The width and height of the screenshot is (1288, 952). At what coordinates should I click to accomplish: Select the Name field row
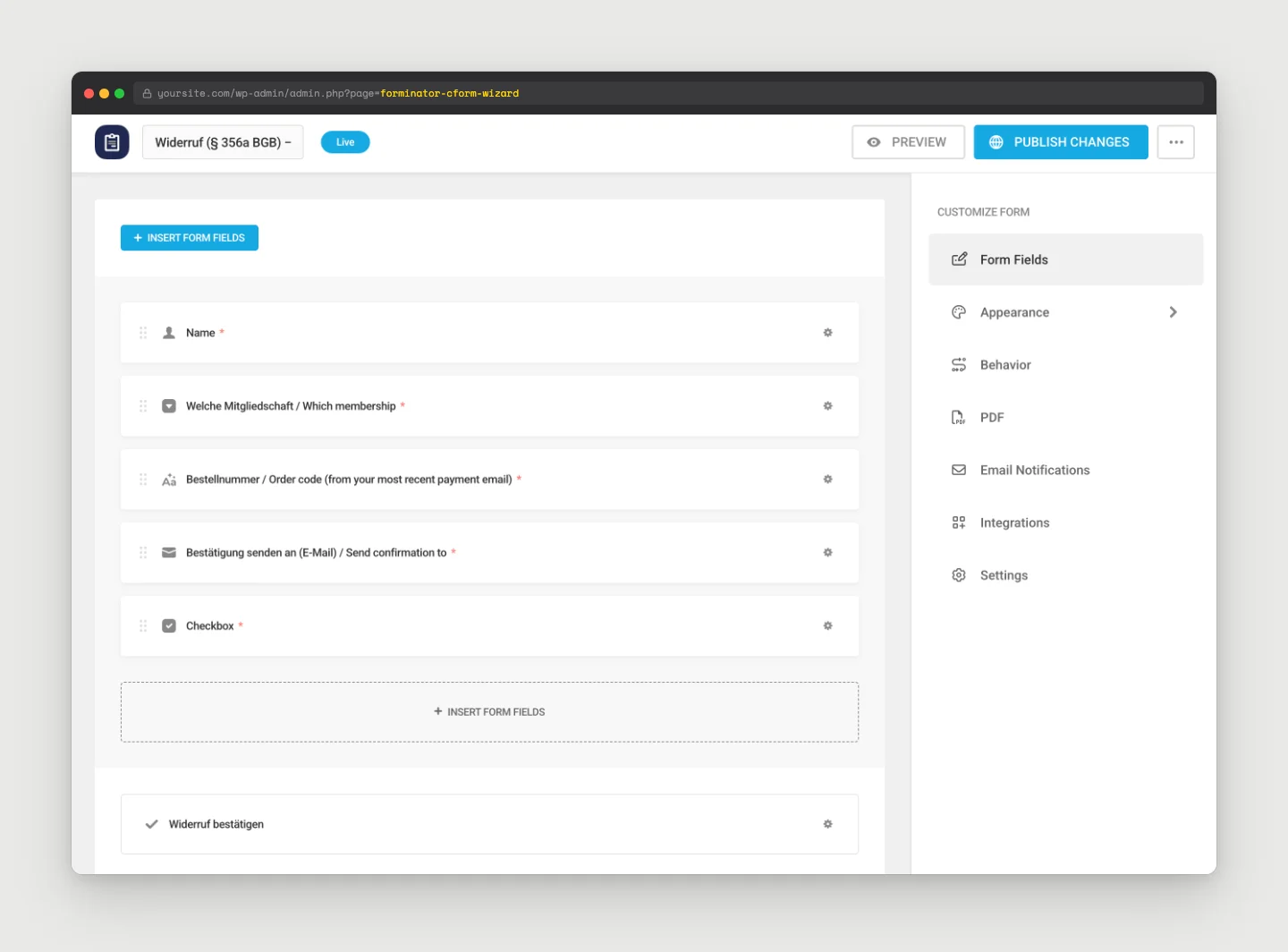pyautogui.click(x=490, y=333)
